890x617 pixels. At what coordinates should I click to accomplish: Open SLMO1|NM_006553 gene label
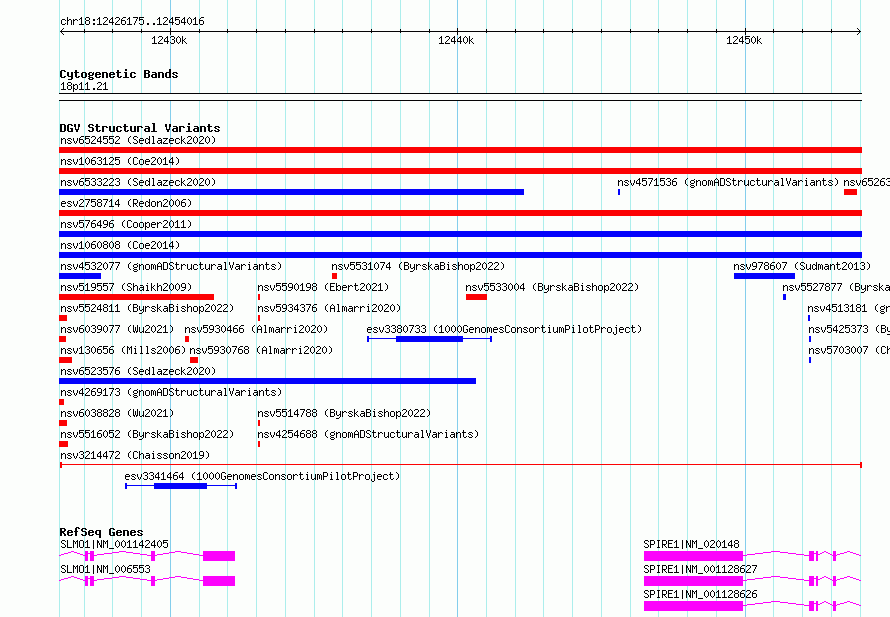[105, 569]
